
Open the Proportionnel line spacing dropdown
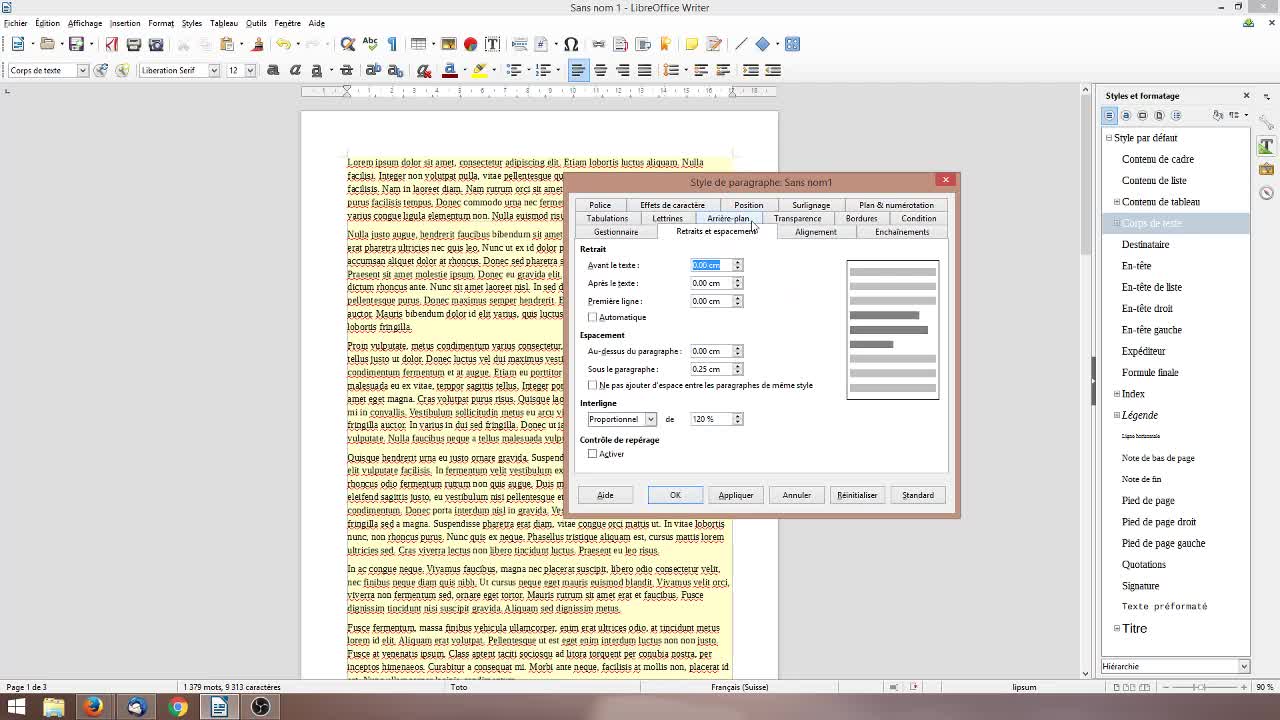coord(650,419)
